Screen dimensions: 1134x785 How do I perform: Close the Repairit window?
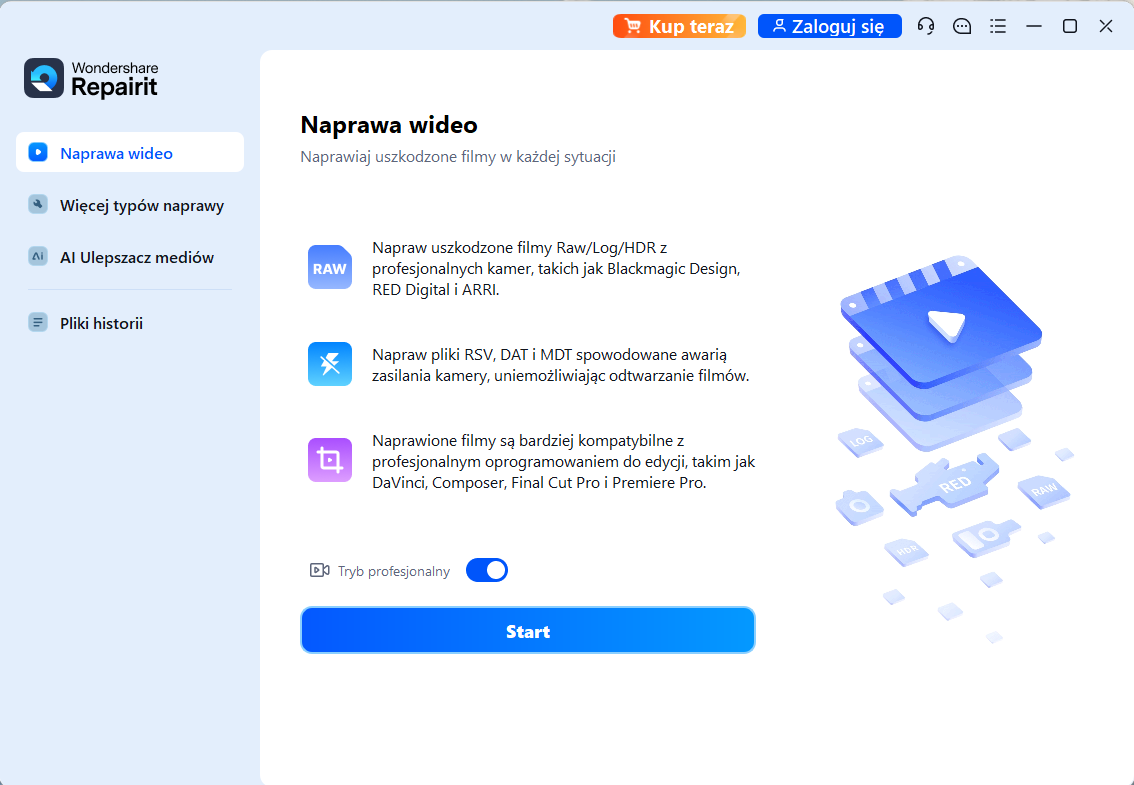(x=1106, y=26)
